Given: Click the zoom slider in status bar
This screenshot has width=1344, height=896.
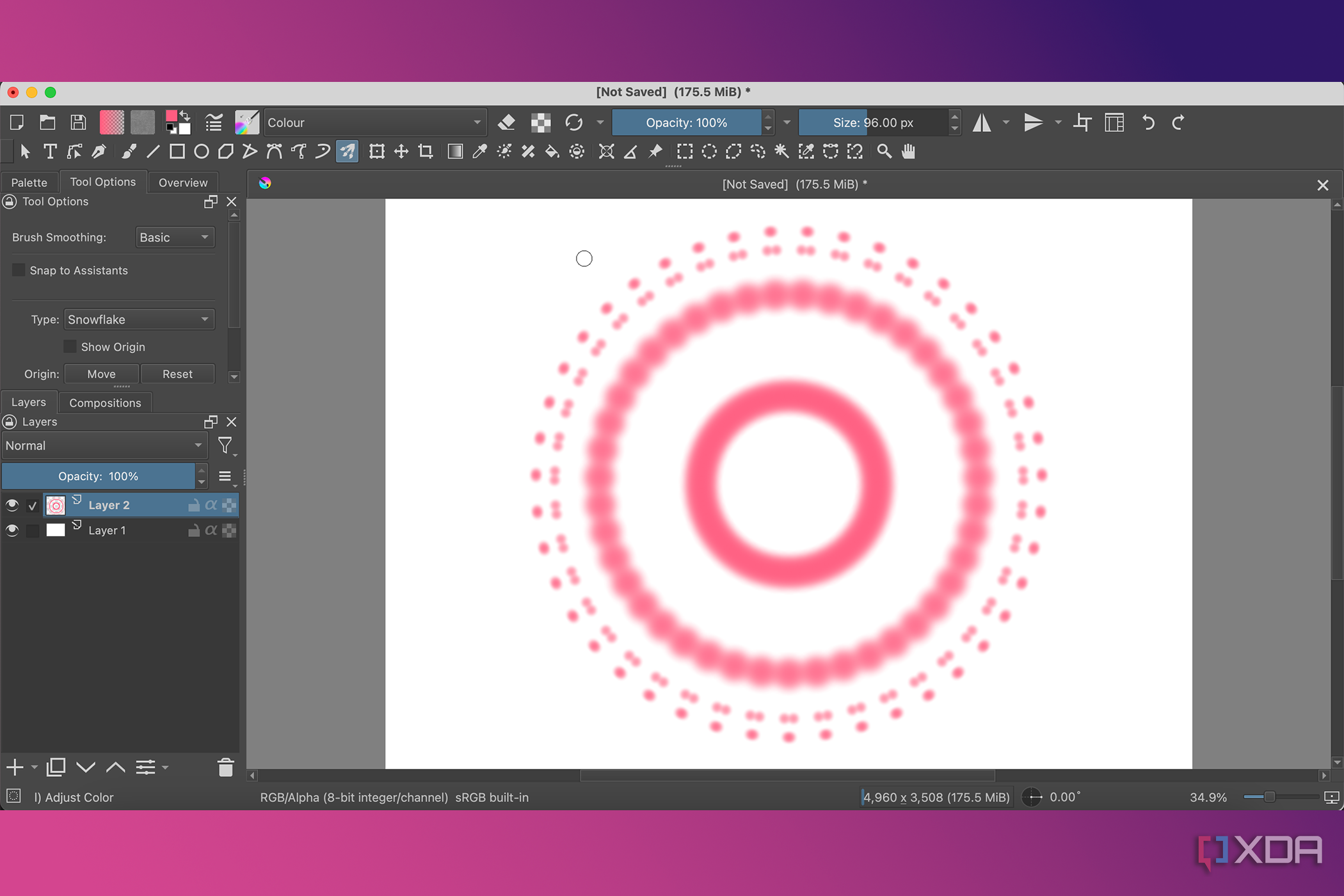Looking at the screenshot, I should pyautogui.click(x=1280, y=797).
